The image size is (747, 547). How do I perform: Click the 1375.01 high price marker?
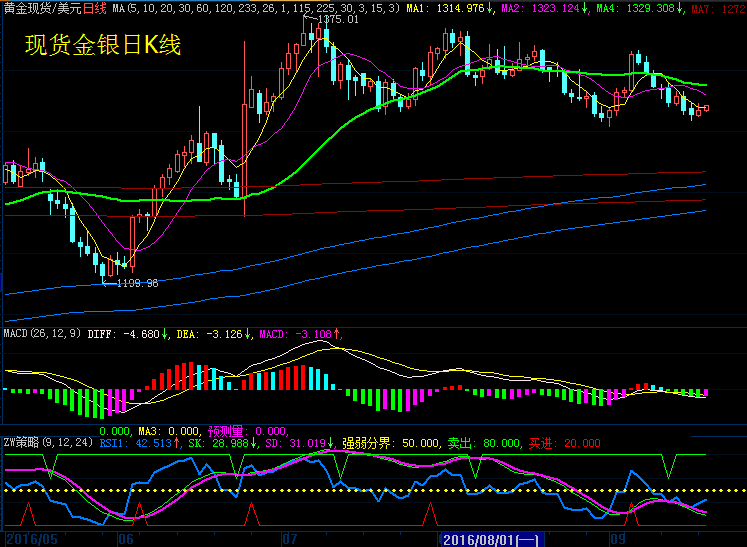[336, 19]
